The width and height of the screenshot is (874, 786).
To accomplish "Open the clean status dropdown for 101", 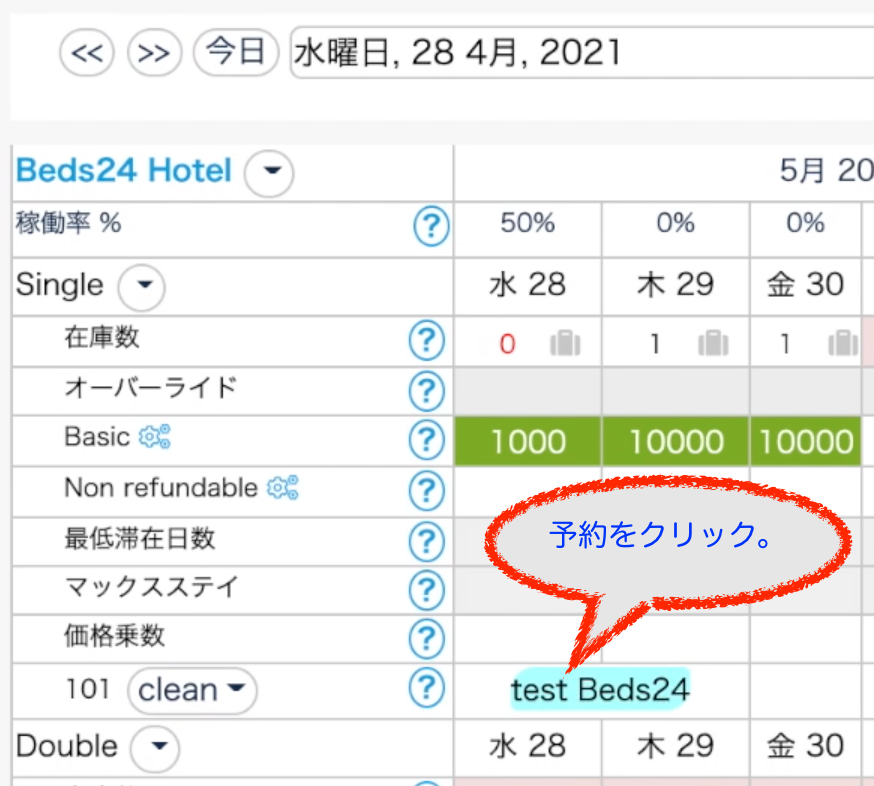I will coord(192,690).
